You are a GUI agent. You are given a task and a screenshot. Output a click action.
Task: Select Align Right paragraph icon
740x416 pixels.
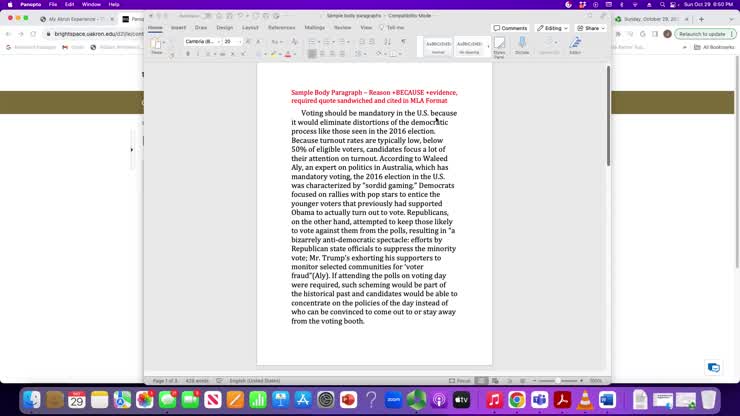(332, 54)
